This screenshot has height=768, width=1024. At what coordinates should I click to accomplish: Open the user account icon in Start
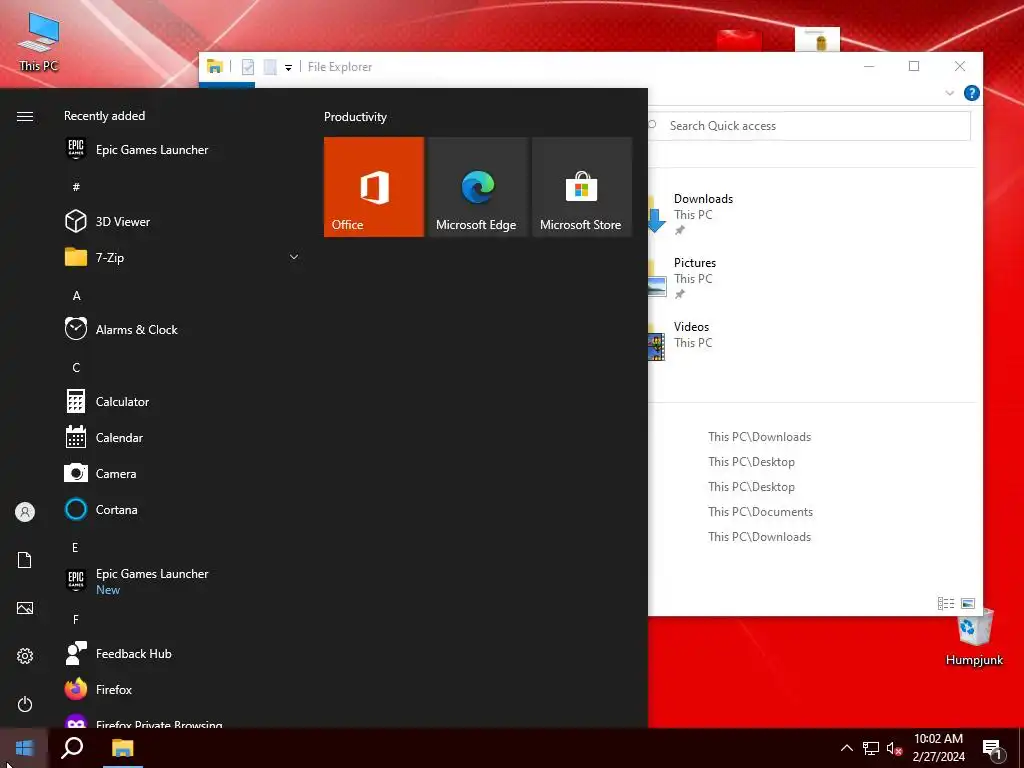coord(25,512)
